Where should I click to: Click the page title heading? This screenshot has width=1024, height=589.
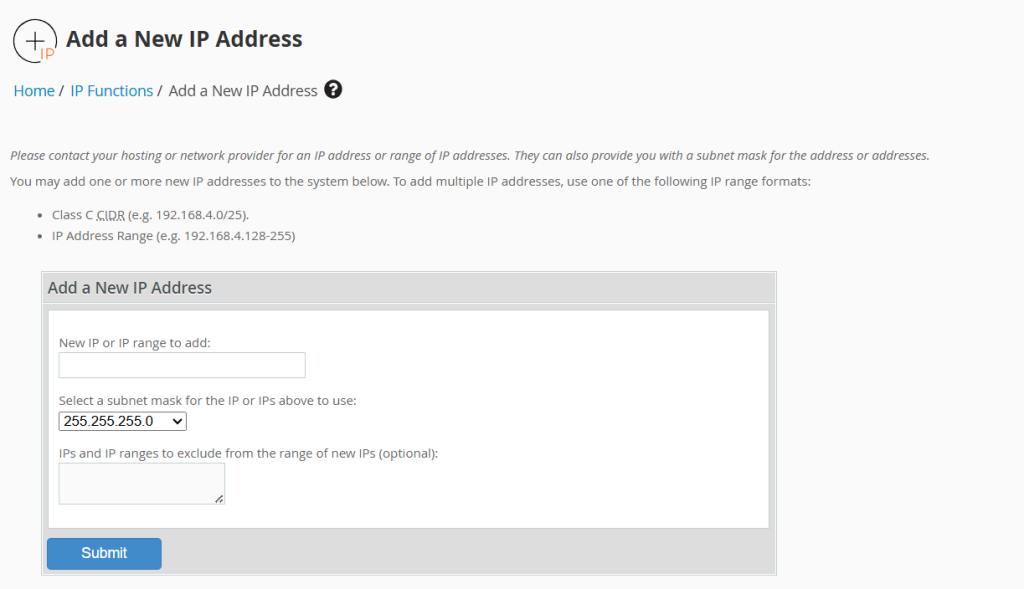point(184,39)
